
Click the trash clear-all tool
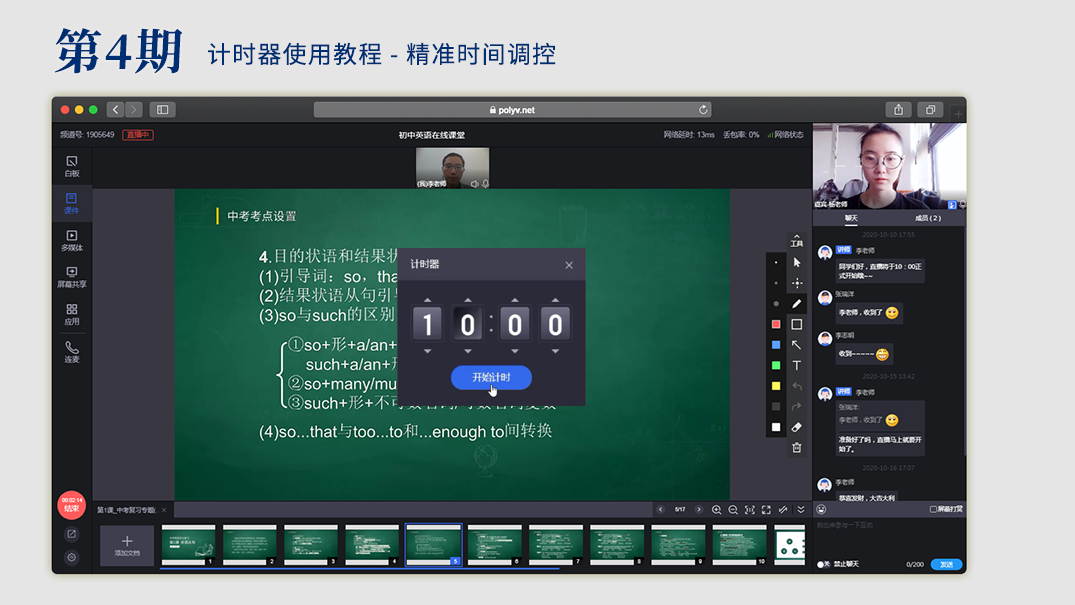click(797, 448)
